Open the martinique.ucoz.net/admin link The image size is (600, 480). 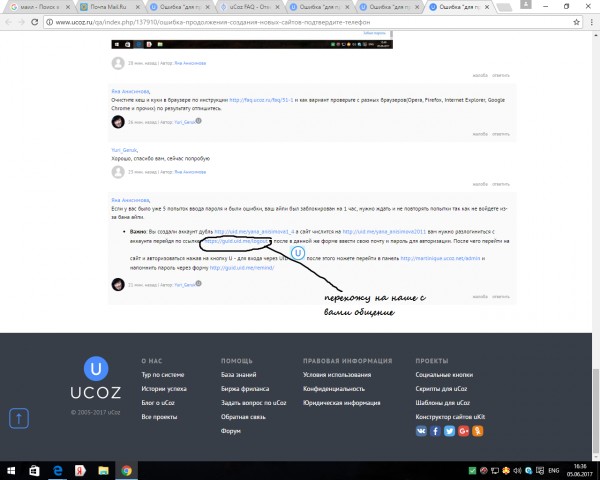click(x=440, y=258)
